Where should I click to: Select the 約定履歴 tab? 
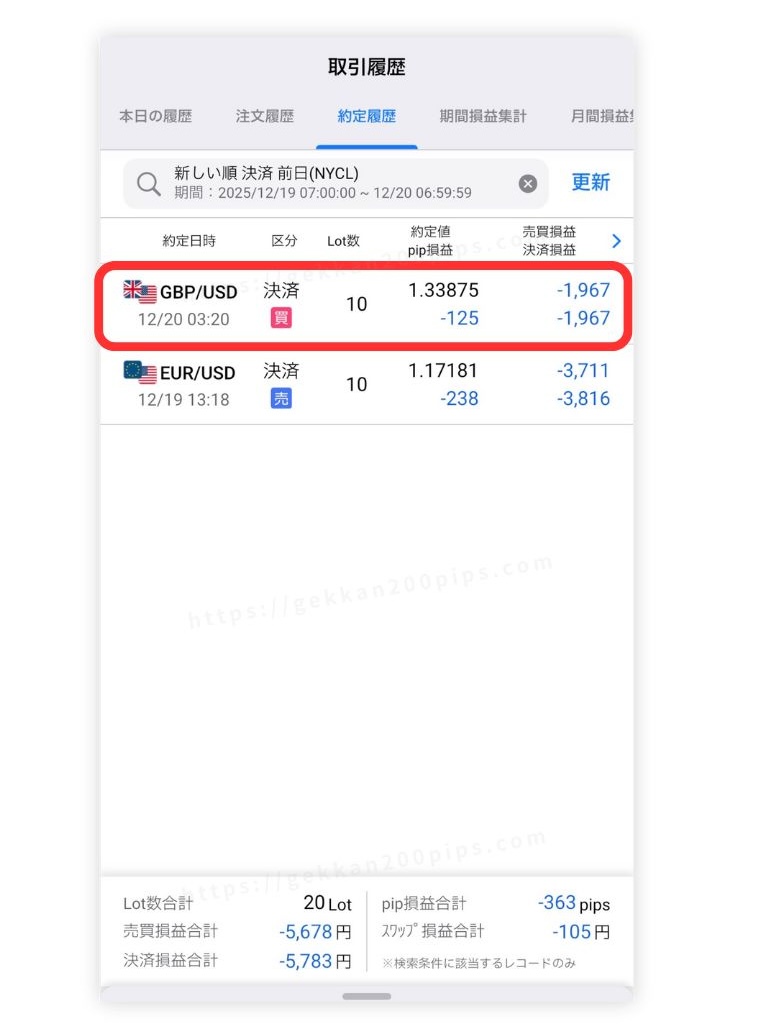click(x=366, y=116)
